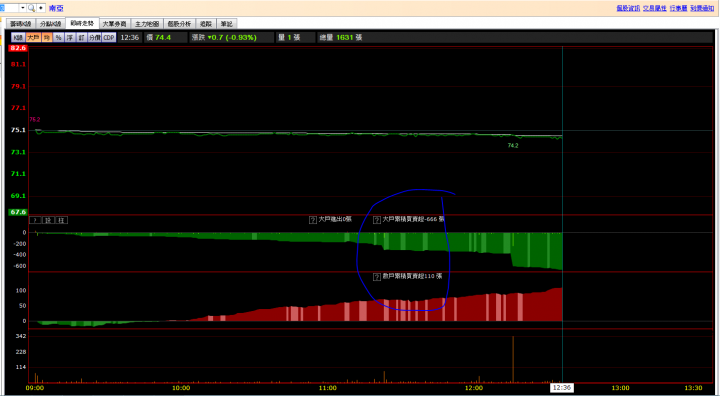
Task: Click the 67.6 lower limit price label
Action: pos(18,212)
